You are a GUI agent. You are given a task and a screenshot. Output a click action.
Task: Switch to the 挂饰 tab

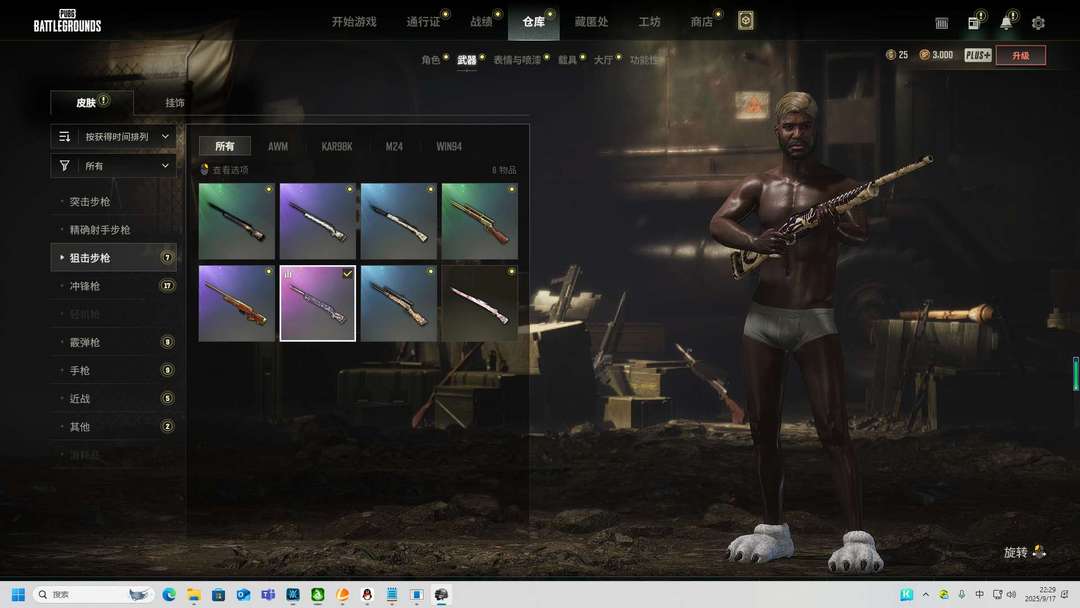175,103
